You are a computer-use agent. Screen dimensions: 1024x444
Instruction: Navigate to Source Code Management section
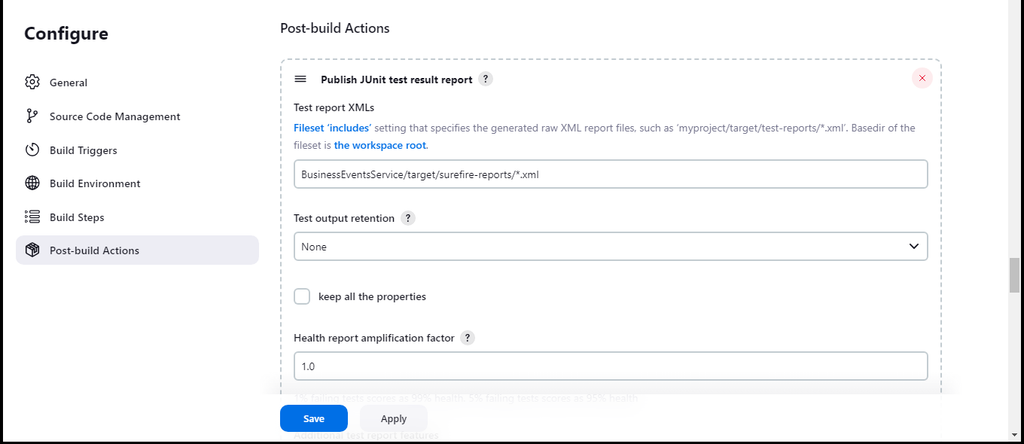coord(115,116)
